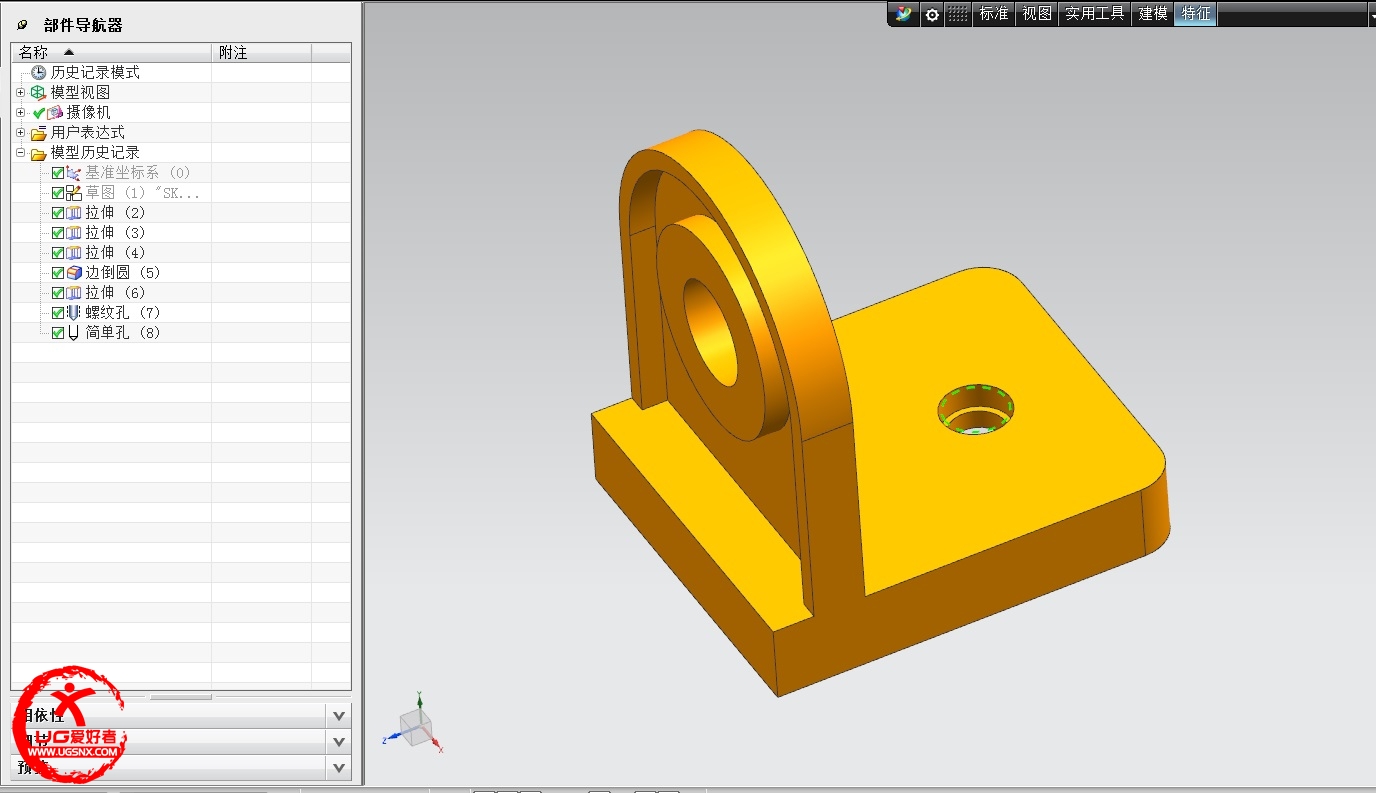The width and height of the screenshot is (1376, 793).
Task: Collapse the 模型历史记录 tree node
Action: [20, 152]
